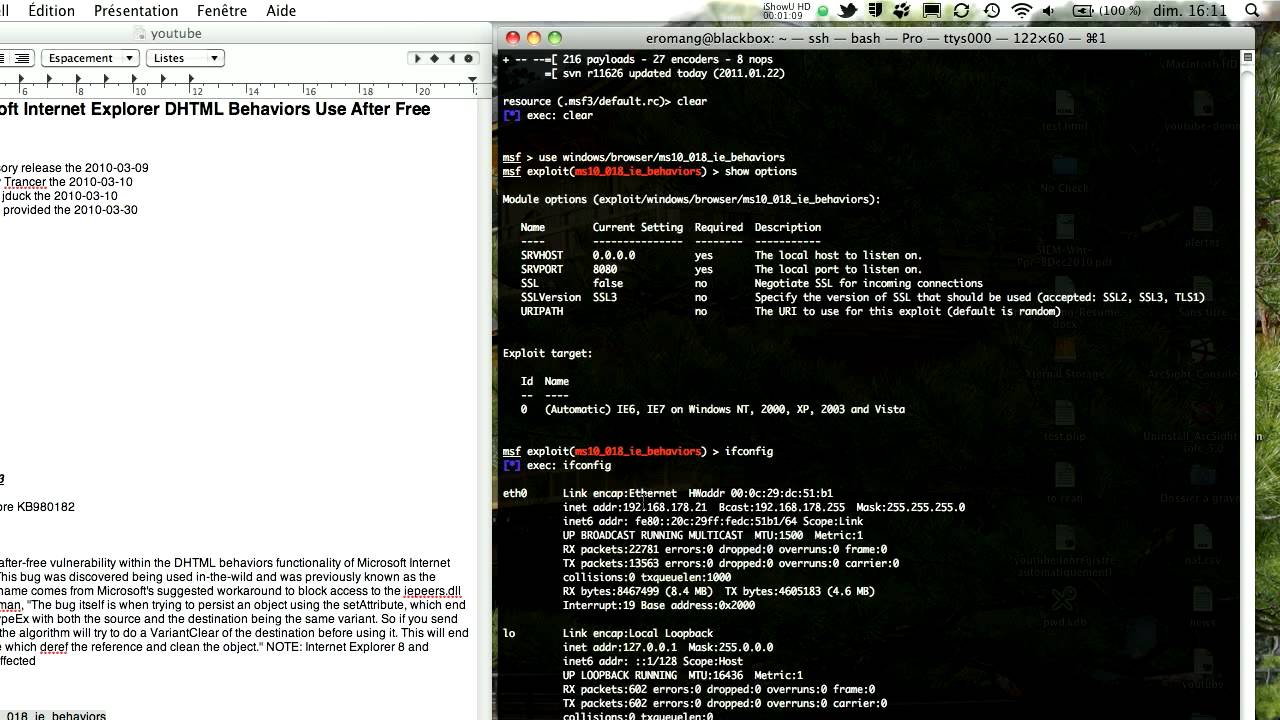Open the Fenêtre menu
Screen dimensions: 1280x720
(x=222, y=10)
